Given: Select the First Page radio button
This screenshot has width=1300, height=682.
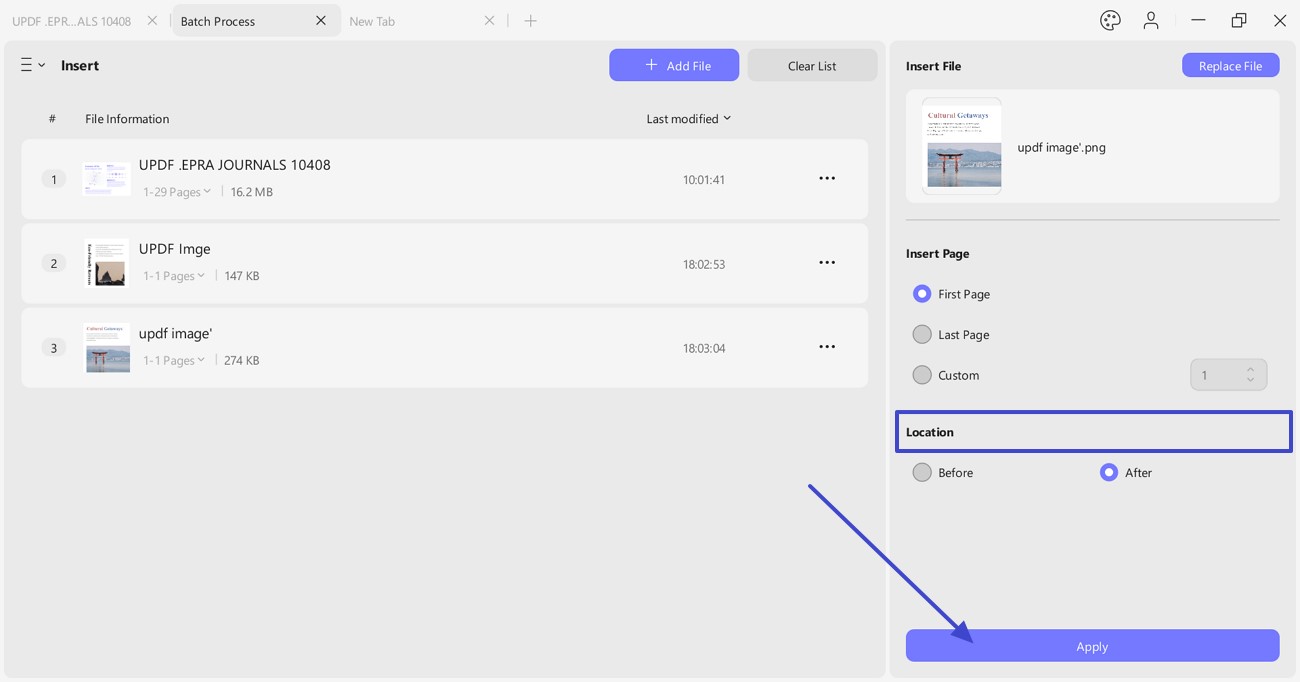Looking at the screenshot, I should (922, 294).
